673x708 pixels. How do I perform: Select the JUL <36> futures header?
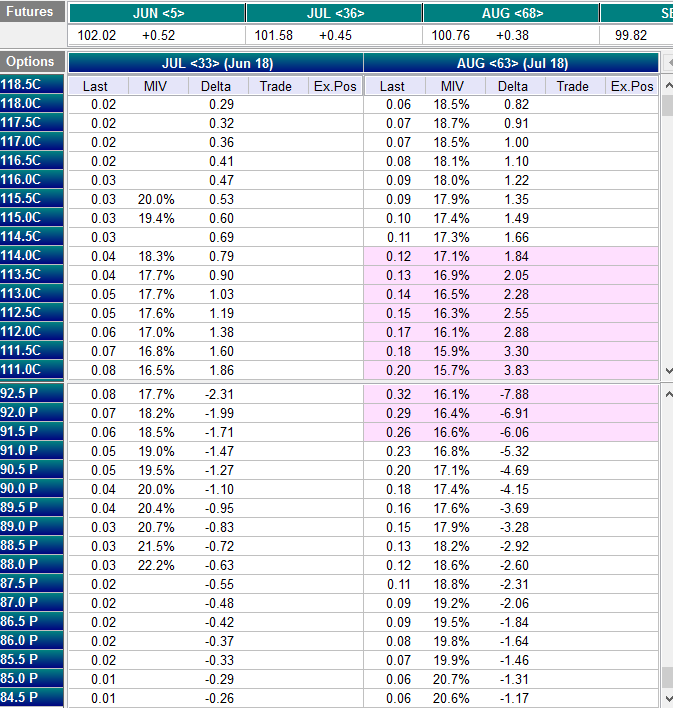point(334,14)
